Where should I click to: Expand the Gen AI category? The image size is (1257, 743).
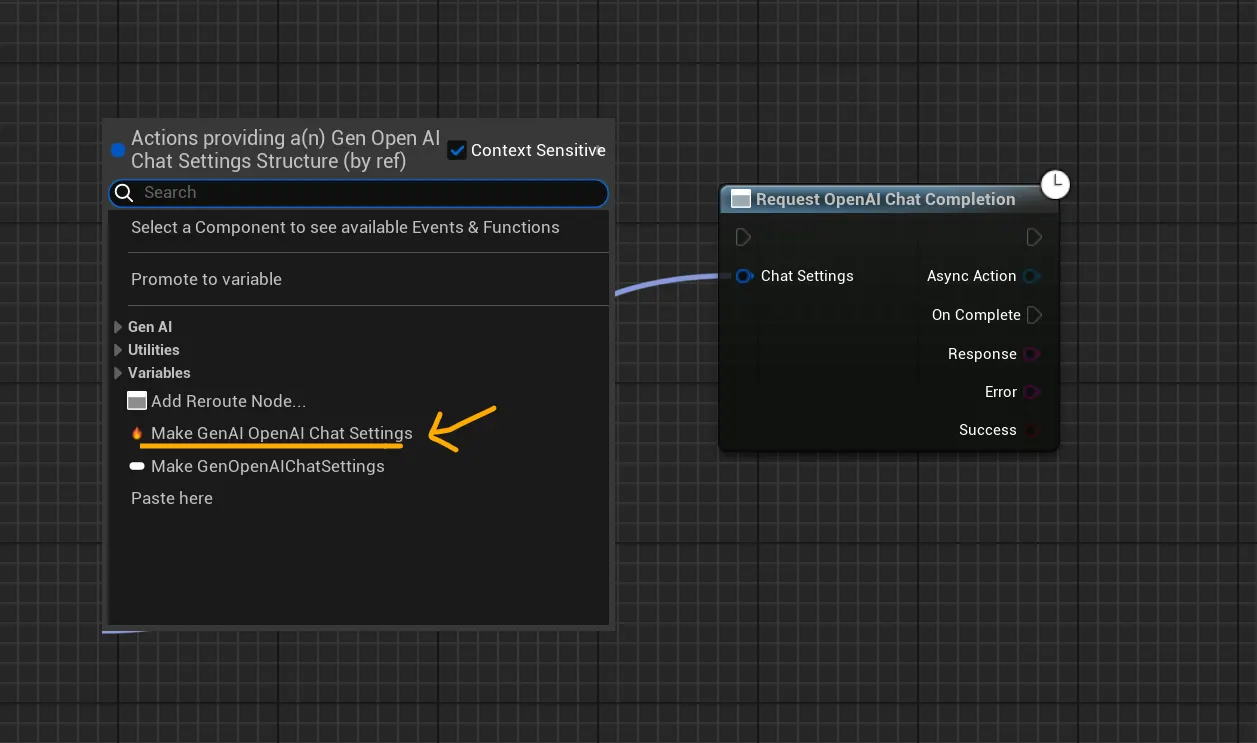coord(118,326)
